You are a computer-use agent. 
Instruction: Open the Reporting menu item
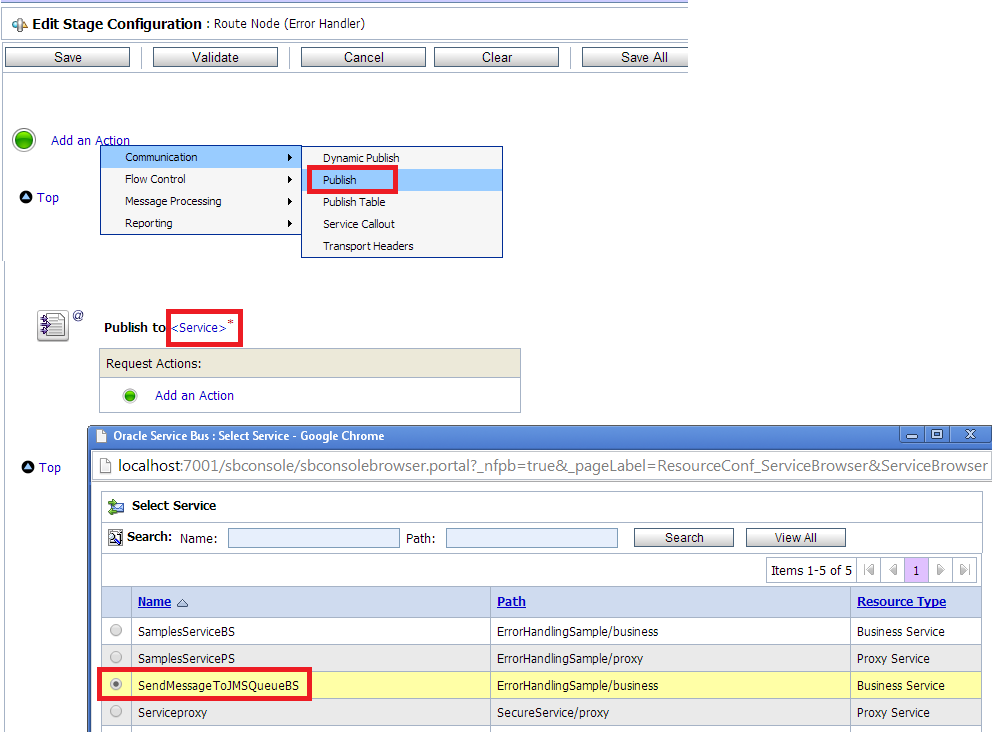[201, 223]
